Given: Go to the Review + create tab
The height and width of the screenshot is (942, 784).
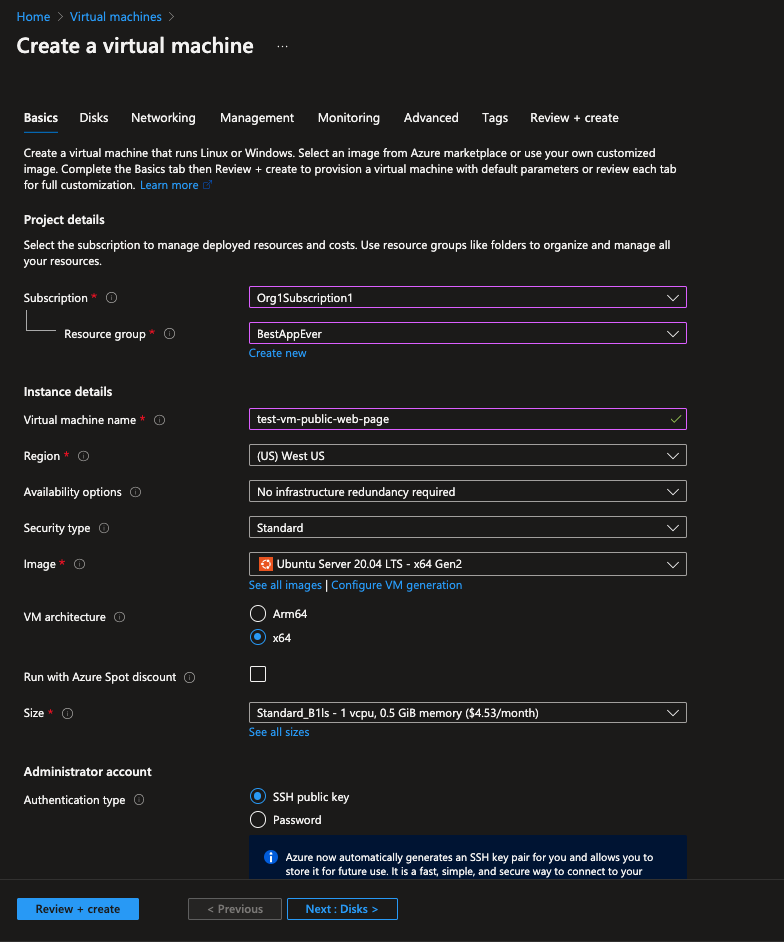Looking at the screenshot, I should 574,118.
